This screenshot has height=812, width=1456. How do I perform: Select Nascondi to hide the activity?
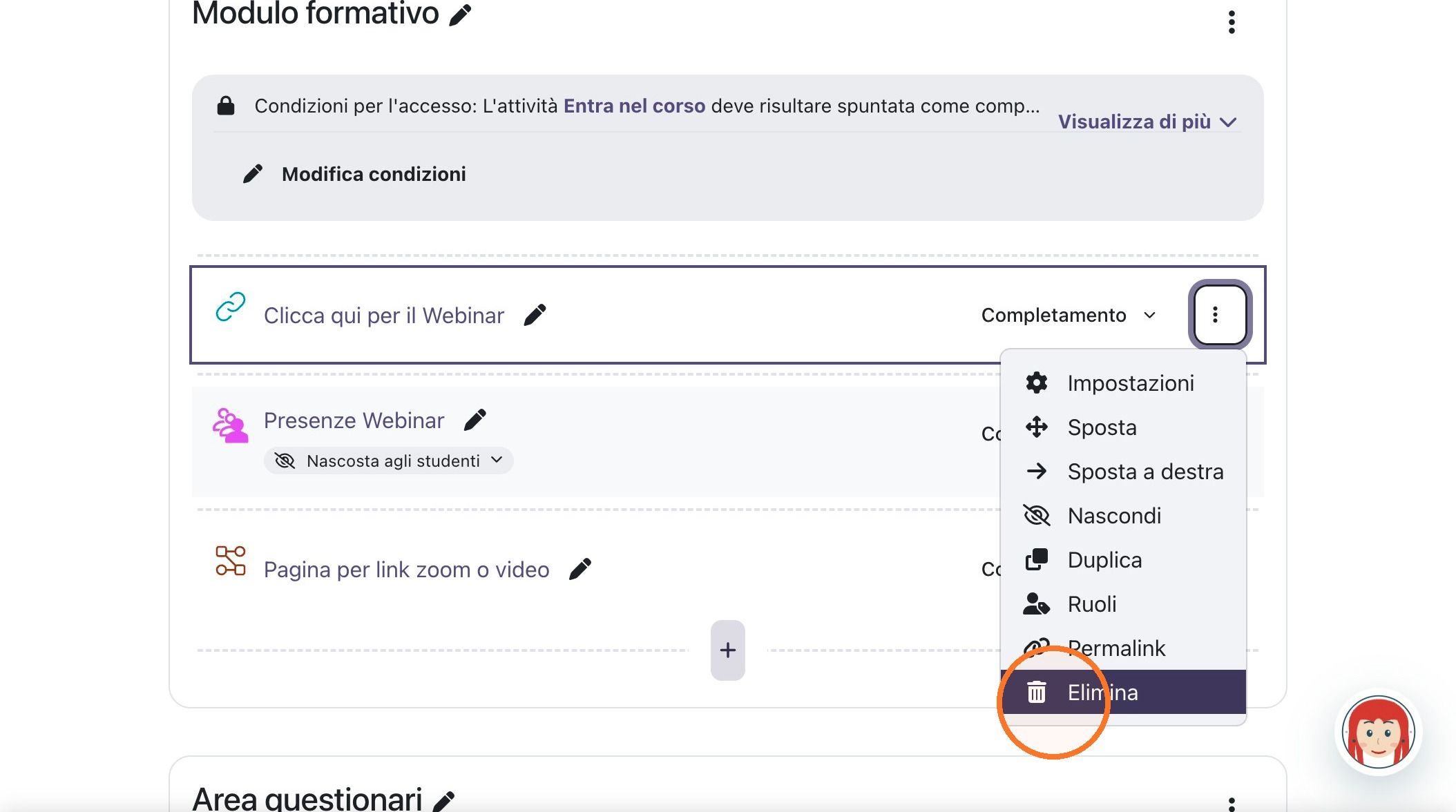[1123, 515]
